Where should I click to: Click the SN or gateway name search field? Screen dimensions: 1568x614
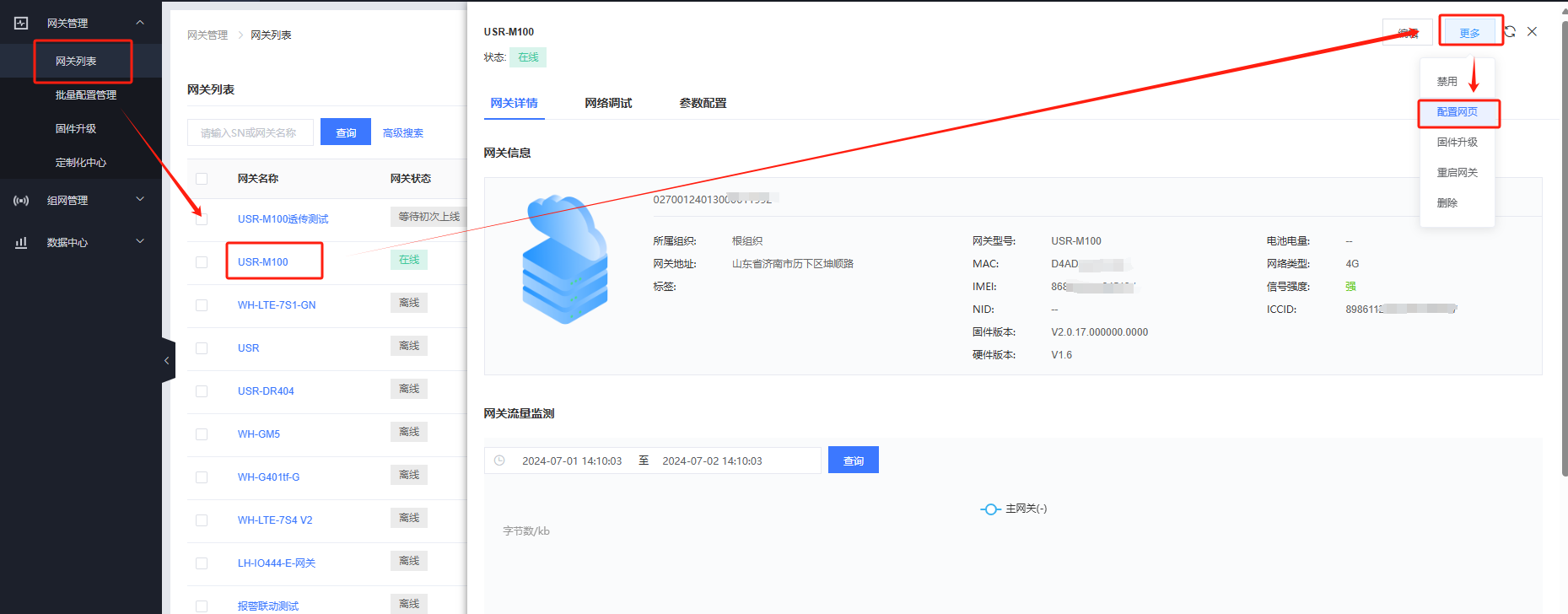tap(250, 132)
